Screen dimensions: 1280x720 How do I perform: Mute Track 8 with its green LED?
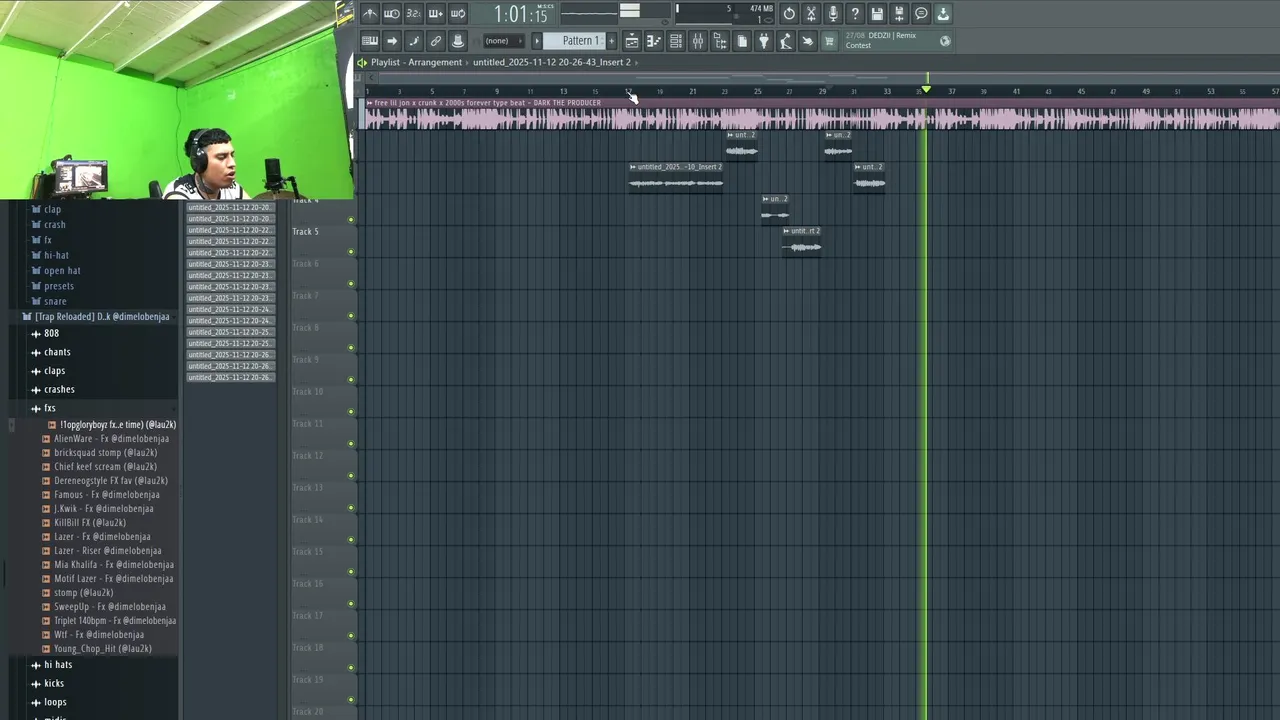pyautogui.click(x=351, y=348)
